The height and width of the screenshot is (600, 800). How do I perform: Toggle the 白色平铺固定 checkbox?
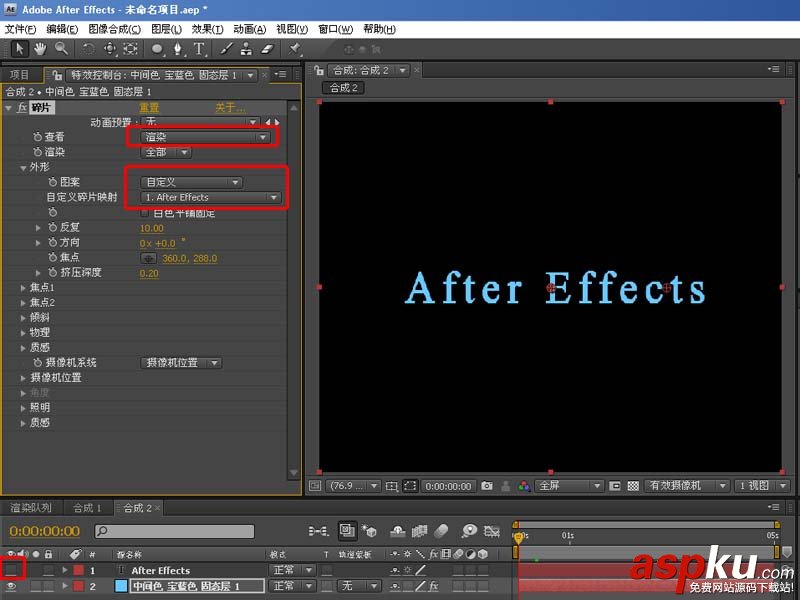point(145,212)
